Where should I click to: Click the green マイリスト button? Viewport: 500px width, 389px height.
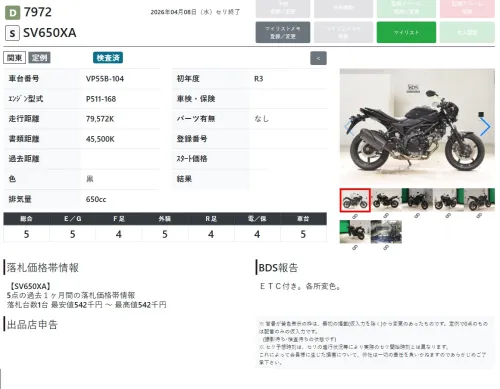[406, 32]
